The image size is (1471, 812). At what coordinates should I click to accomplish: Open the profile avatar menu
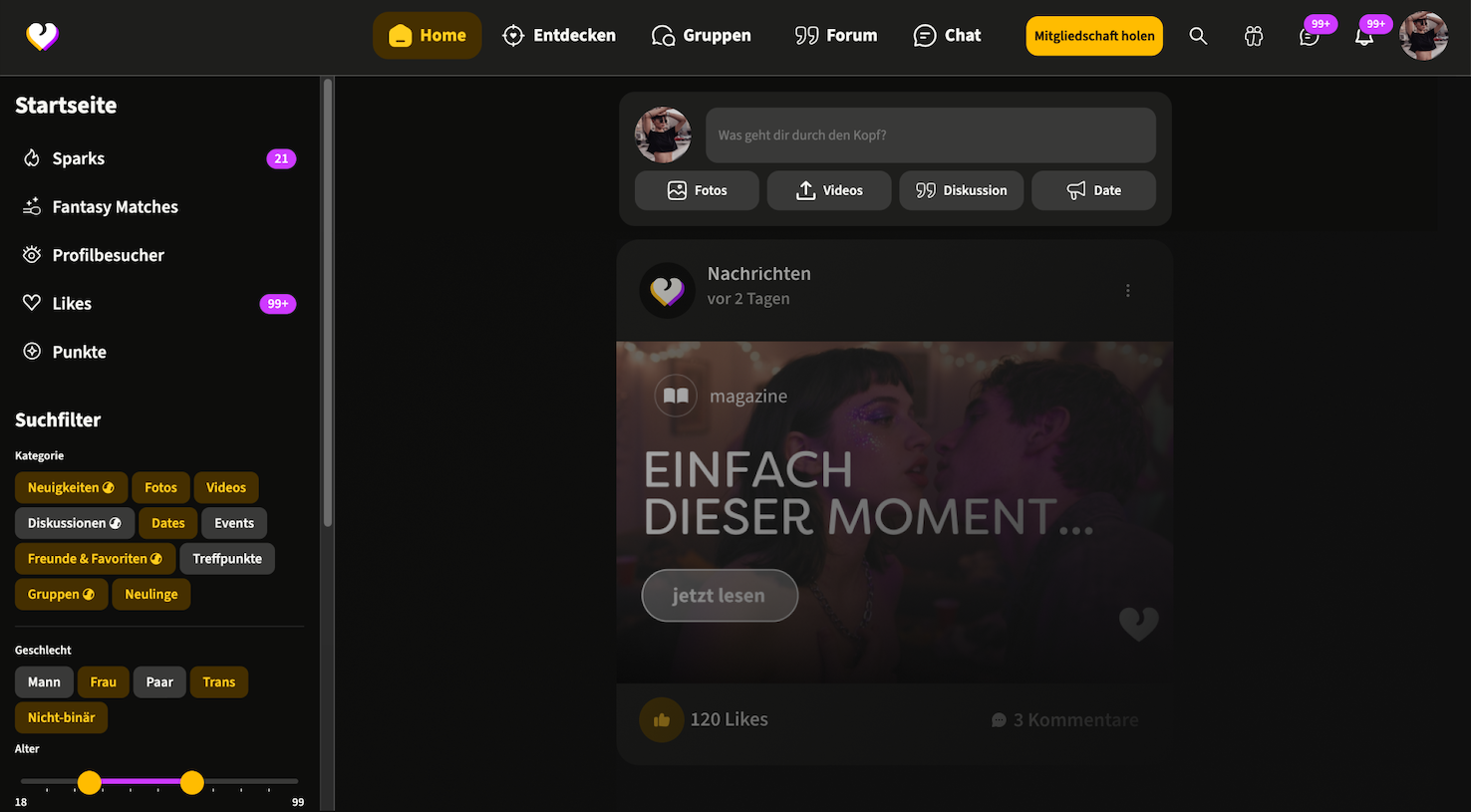(1423, 37)
